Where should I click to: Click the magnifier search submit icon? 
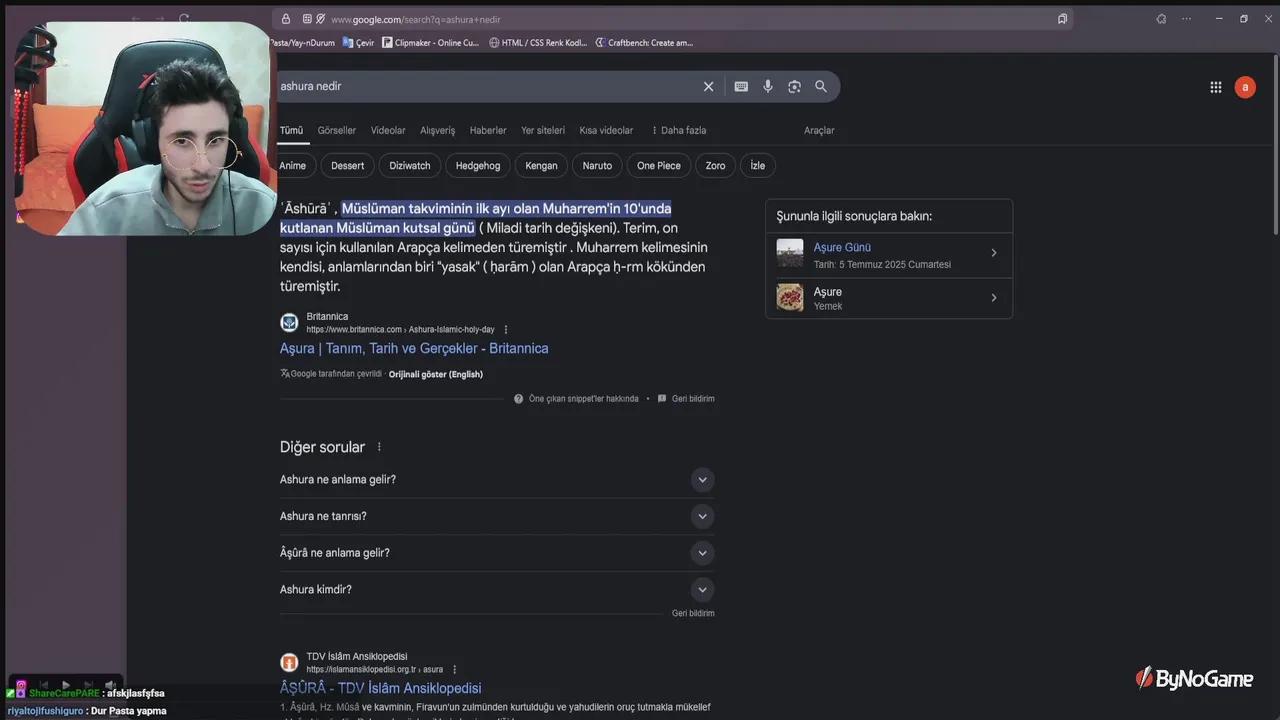tap(821, 87)
